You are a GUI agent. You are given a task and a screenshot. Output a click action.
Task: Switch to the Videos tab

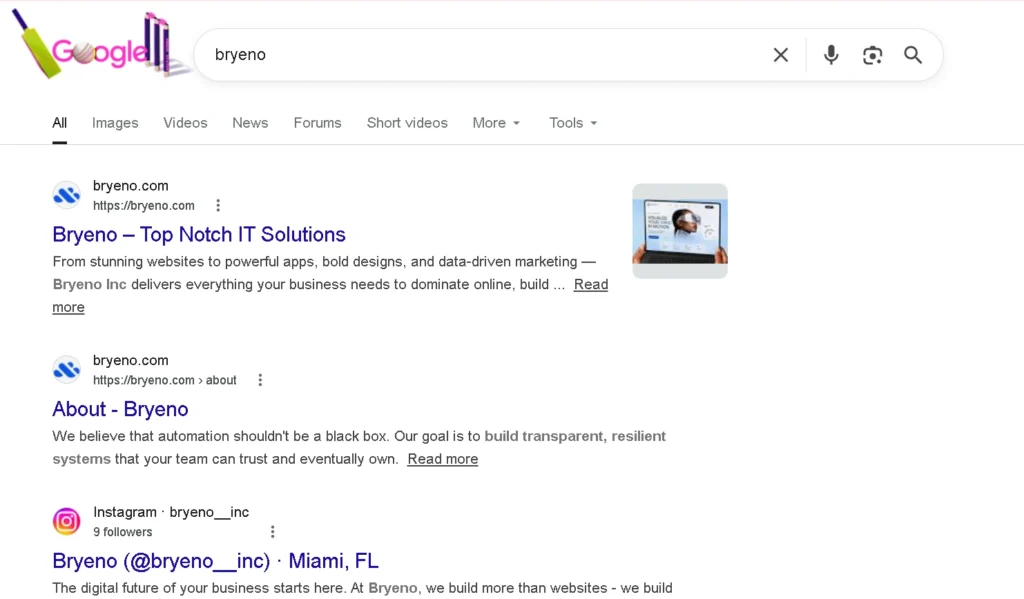(x=185, y=123)
